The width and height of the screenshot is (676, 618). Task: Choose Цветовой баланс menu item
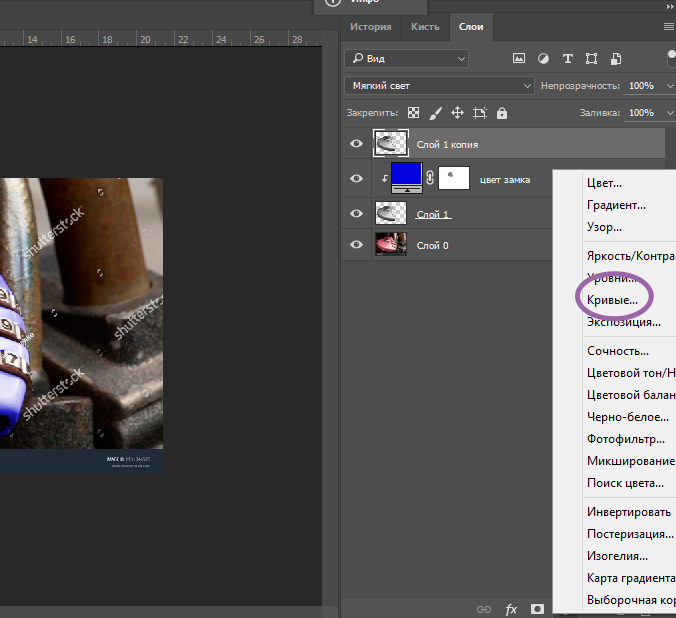click(629, 395)
